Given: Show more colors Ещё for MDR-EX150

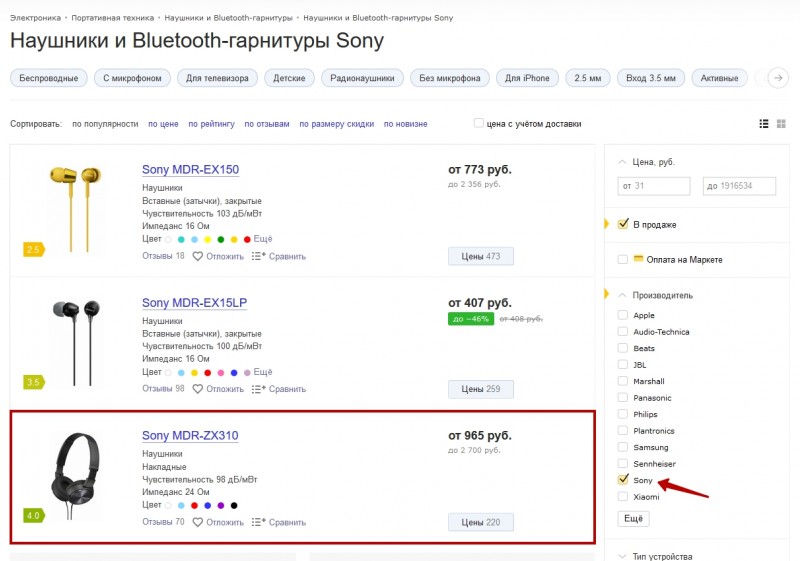Looking at the screenshot, I should point(263,239).
